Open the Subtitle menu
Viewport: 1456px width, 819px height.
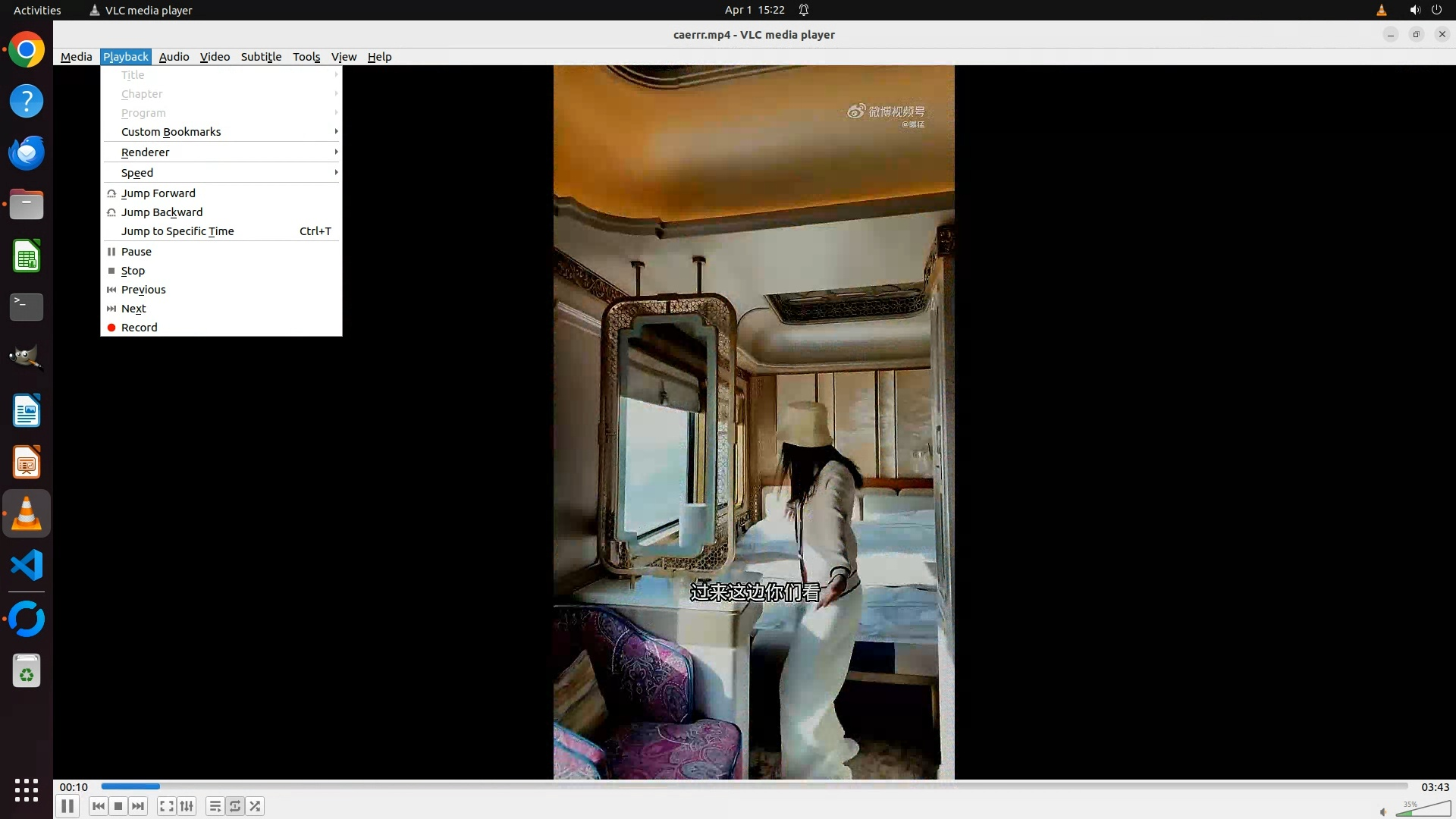tap(261, 57)
